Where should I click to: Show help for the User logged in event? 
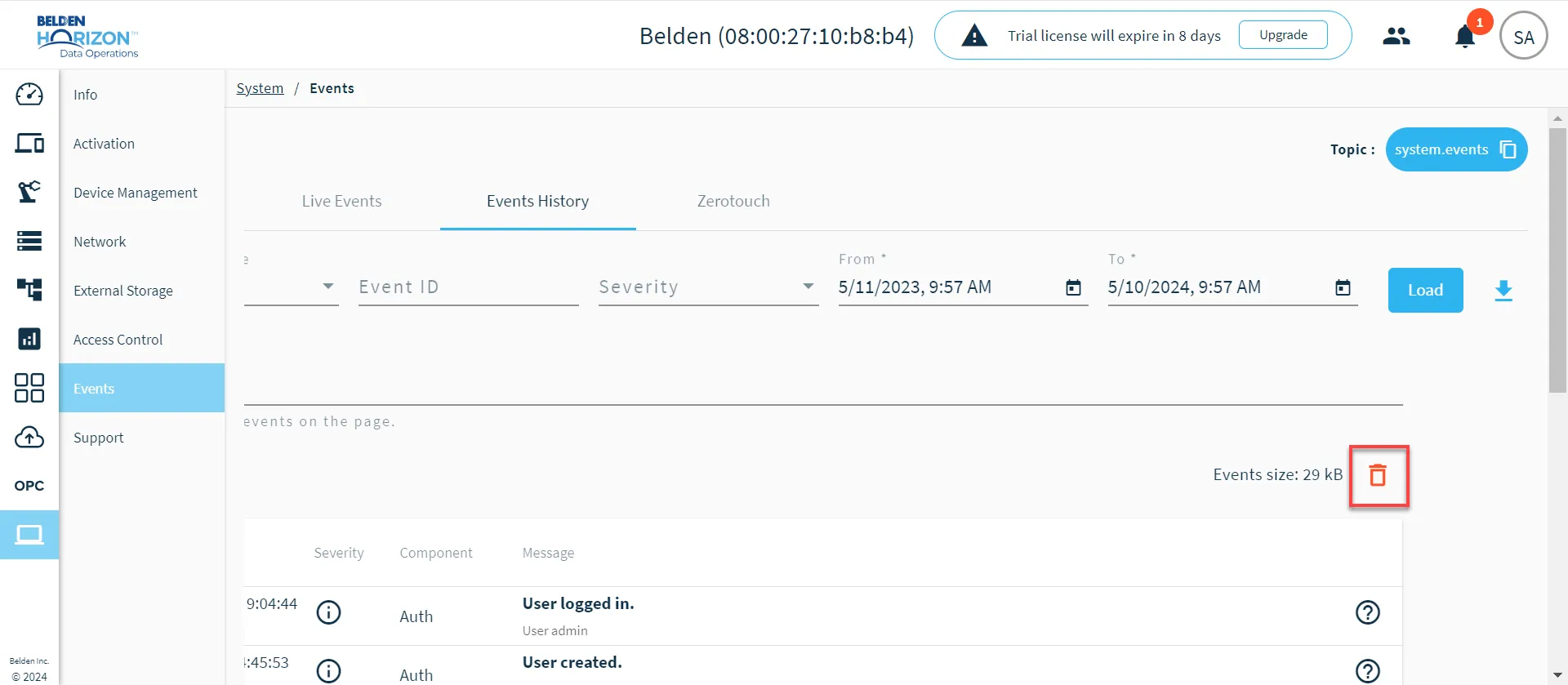pos(1368,612)
